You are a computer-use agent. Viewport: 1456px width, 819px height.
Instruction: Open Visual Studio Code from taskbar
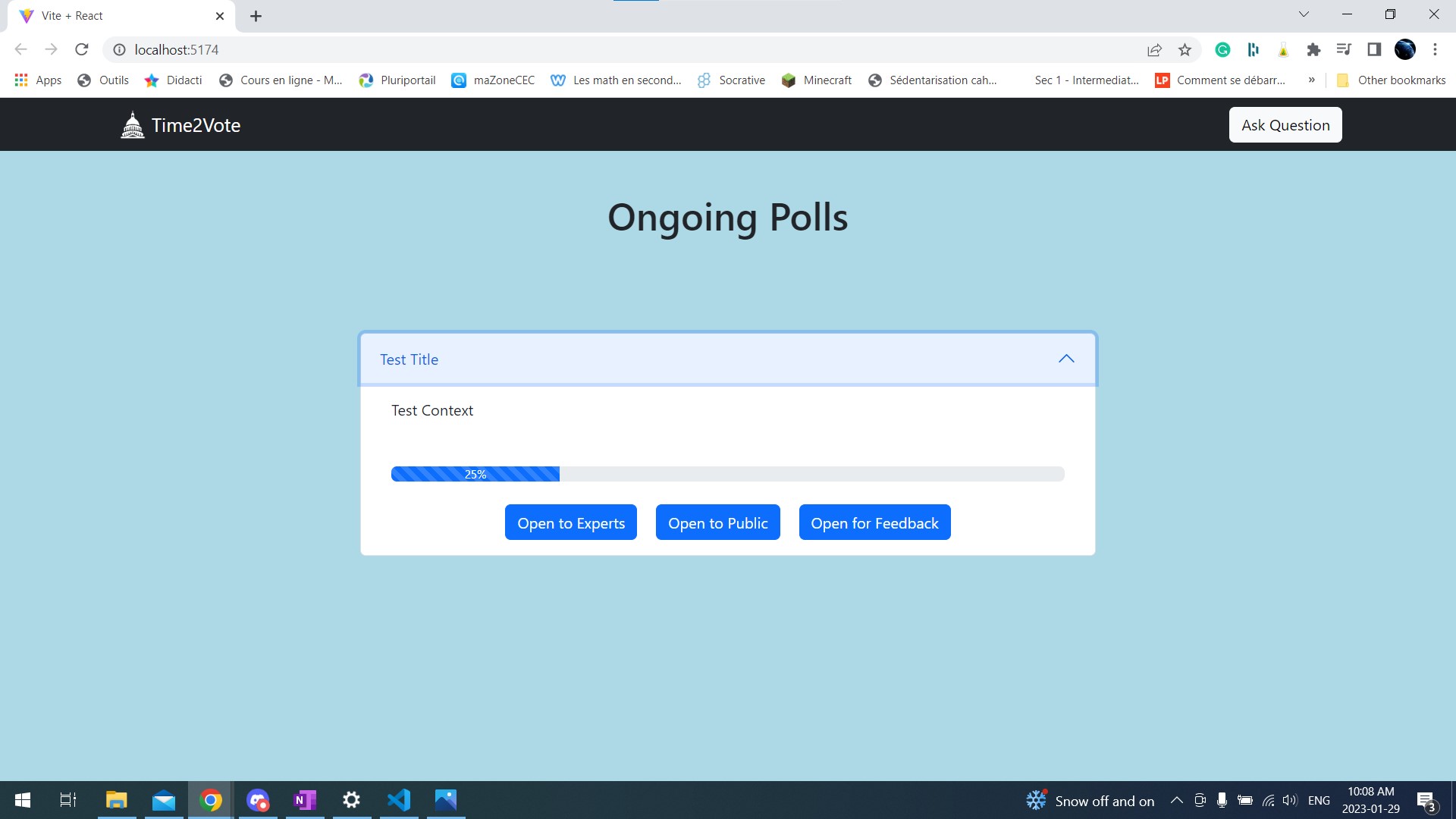(399, 800)
